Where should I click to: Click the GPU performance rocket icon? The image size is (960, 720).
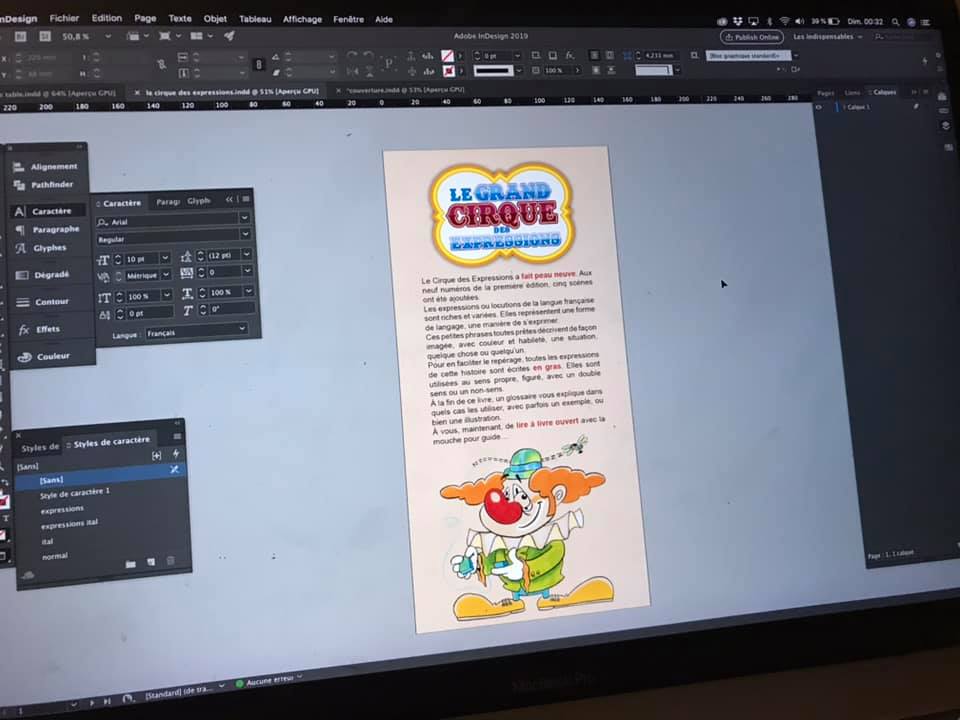click(229, 36)
